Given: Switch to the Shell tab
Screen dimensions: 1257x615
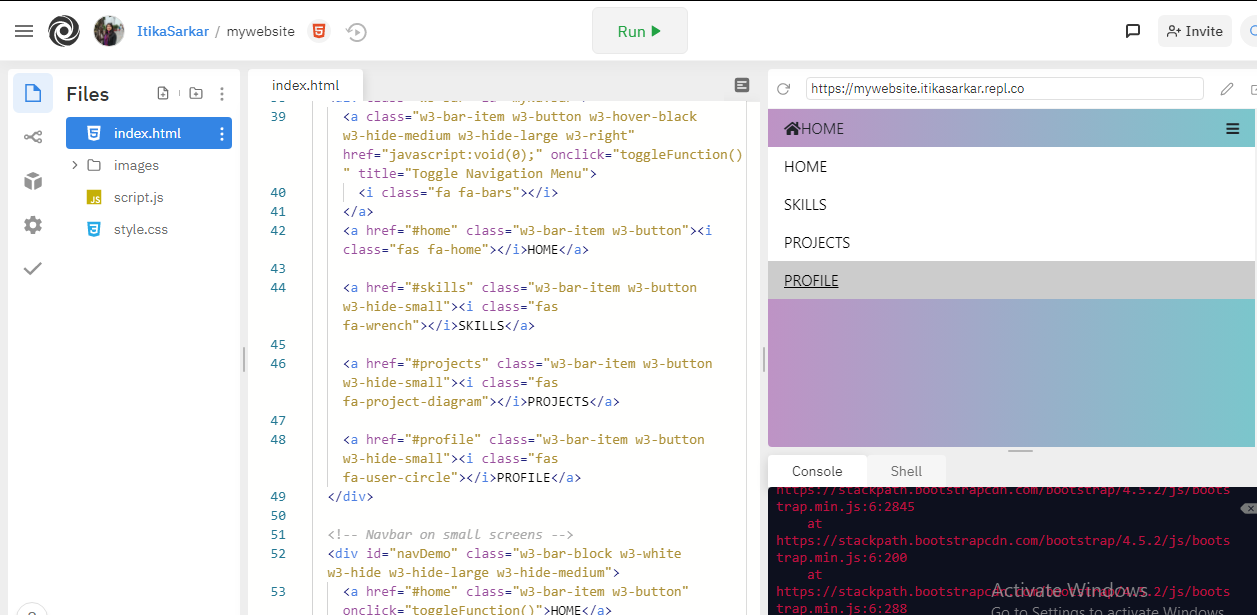Looking at the screenshot, I should click(906, 471).
